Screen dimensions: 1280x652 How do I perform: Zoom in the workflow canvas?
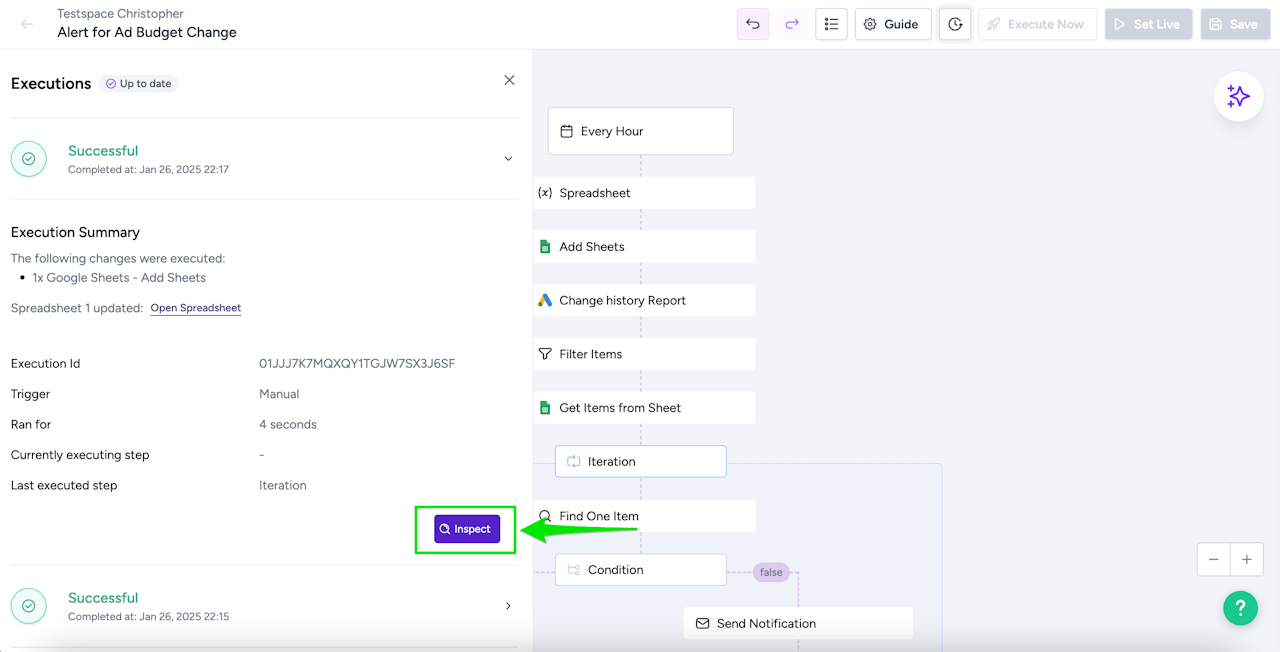pyautogui.click(x=1247, y=560)
